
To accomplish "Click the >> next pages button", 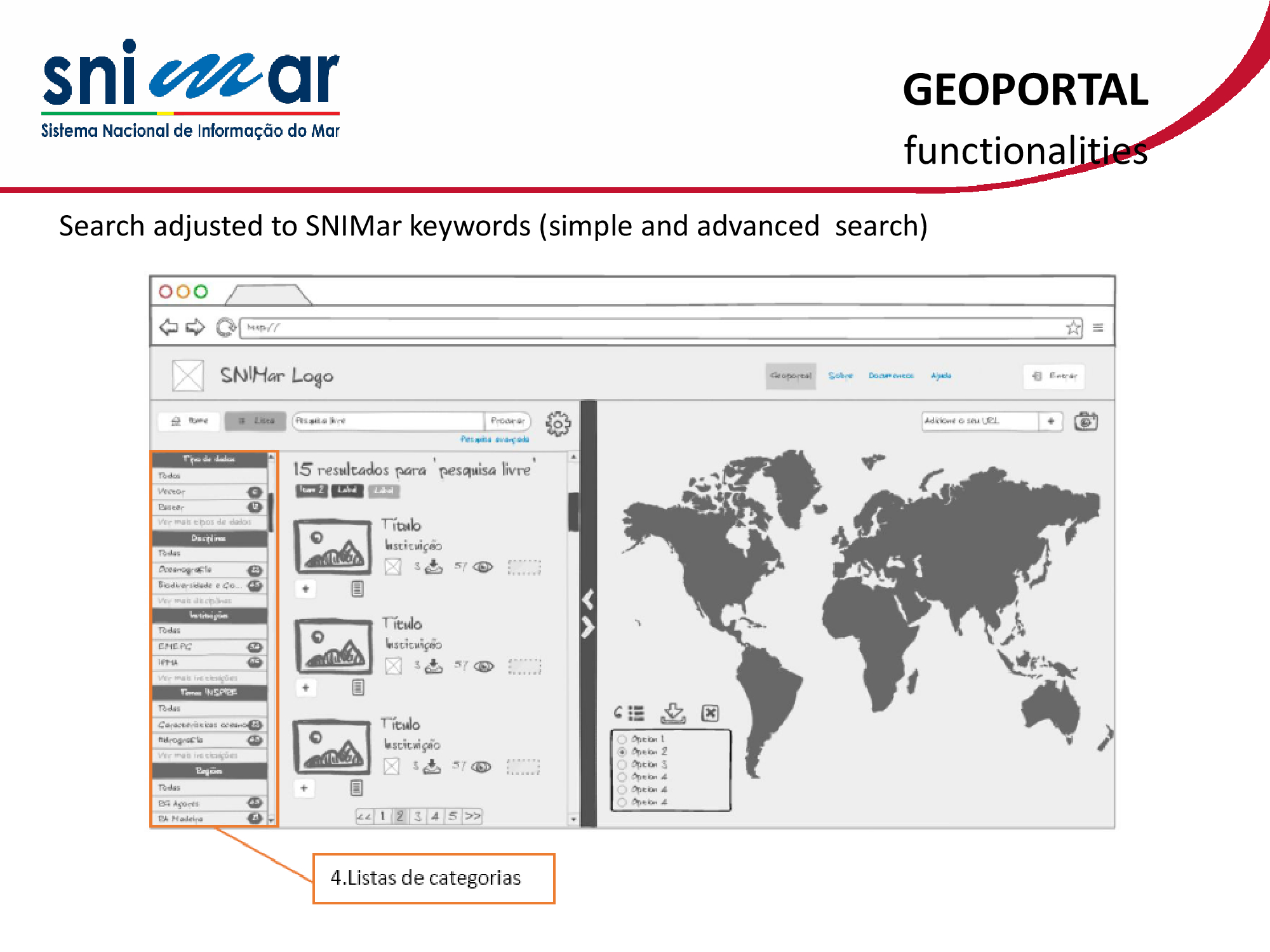I will (473, 816).
